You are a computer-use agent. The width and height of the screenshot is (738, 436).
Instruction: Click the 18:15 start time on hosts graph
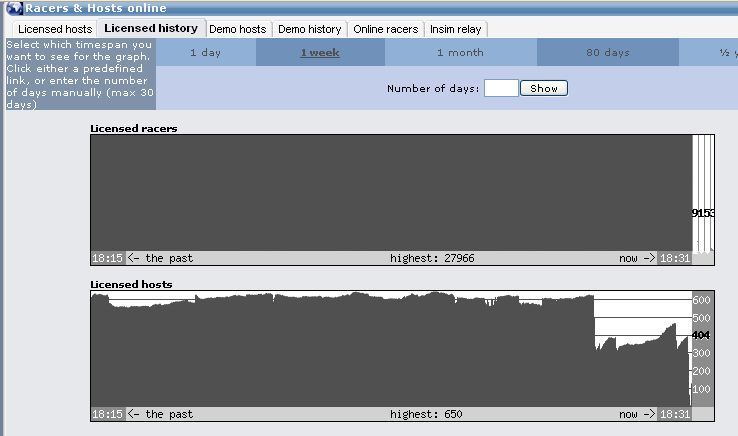(107, 414)
